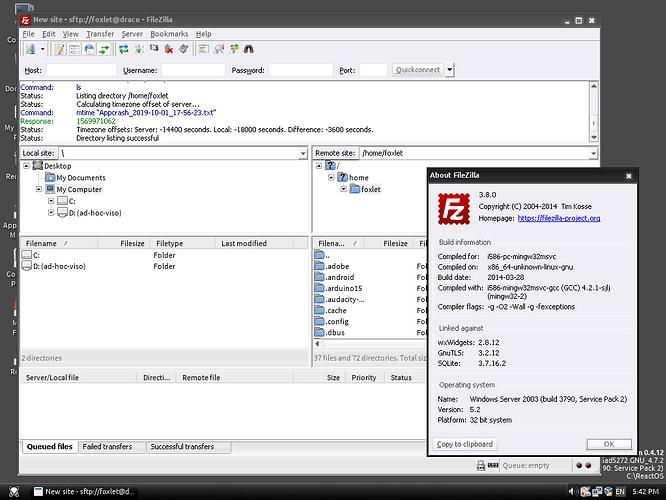Toggle remote directory tree display icon
This screenshot has width=666, height=500.
tap(89, 49)
